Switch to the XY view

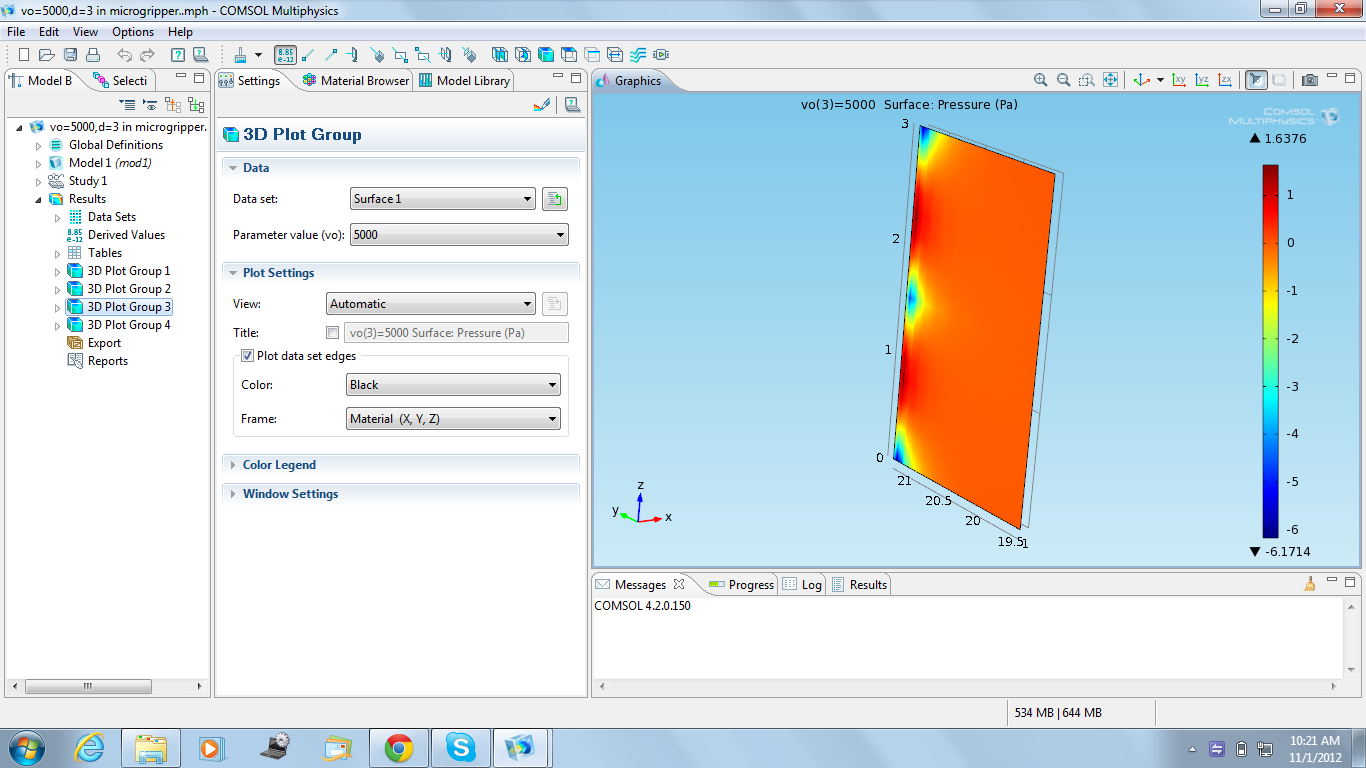[x=1179, y=80]
